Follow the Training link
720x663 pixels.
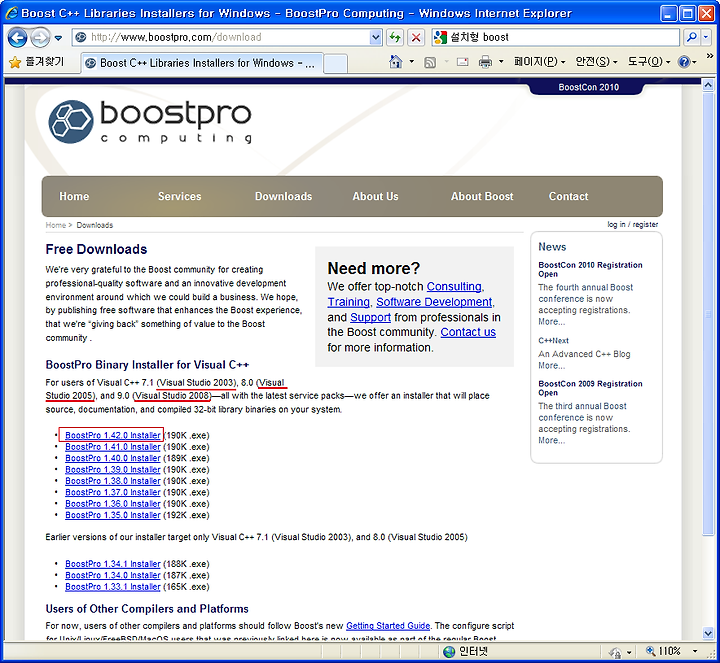348,302
